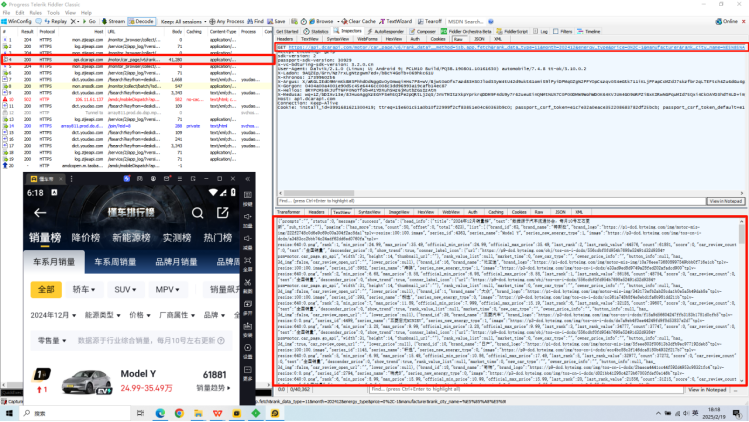Open the TextWizard tool
The width and height of the screenshot is (749, 422).
click(x=396, y=22)
